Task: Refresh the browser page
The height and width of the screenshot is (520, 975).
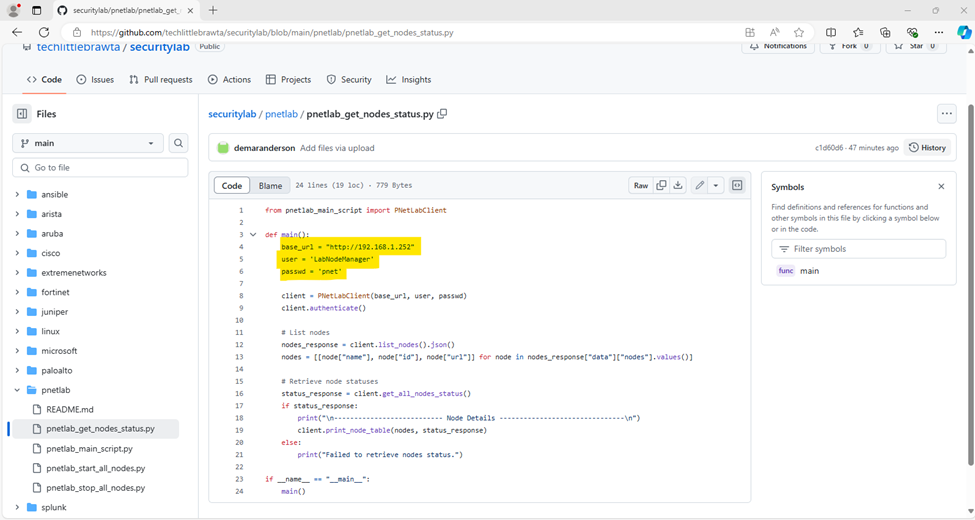Action: pyautogui.click(x=44, y=32)
